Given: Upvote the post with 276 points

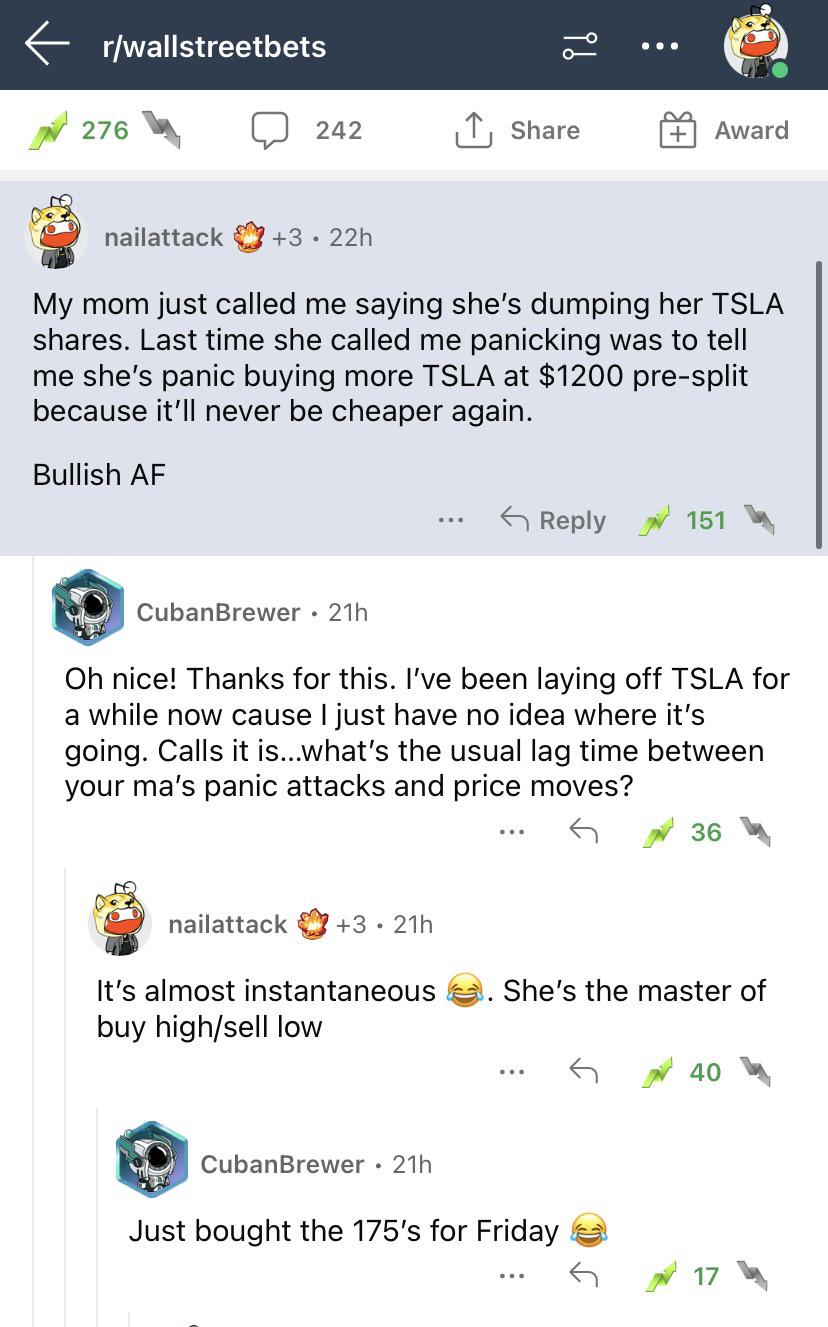Looking at the screenshot, I should [46, 131].
